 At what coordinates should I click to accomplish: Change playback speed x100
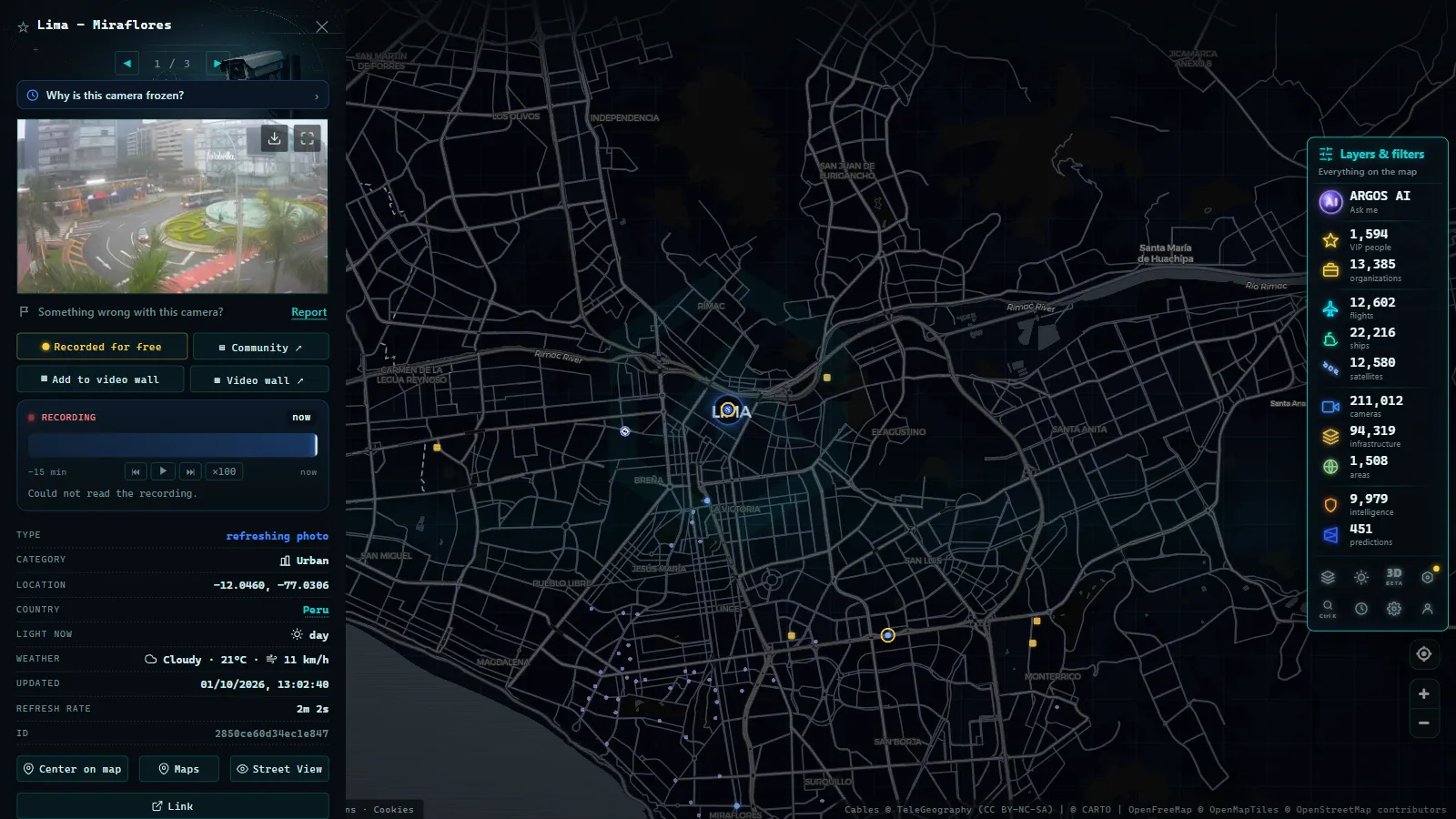[224, 471]
